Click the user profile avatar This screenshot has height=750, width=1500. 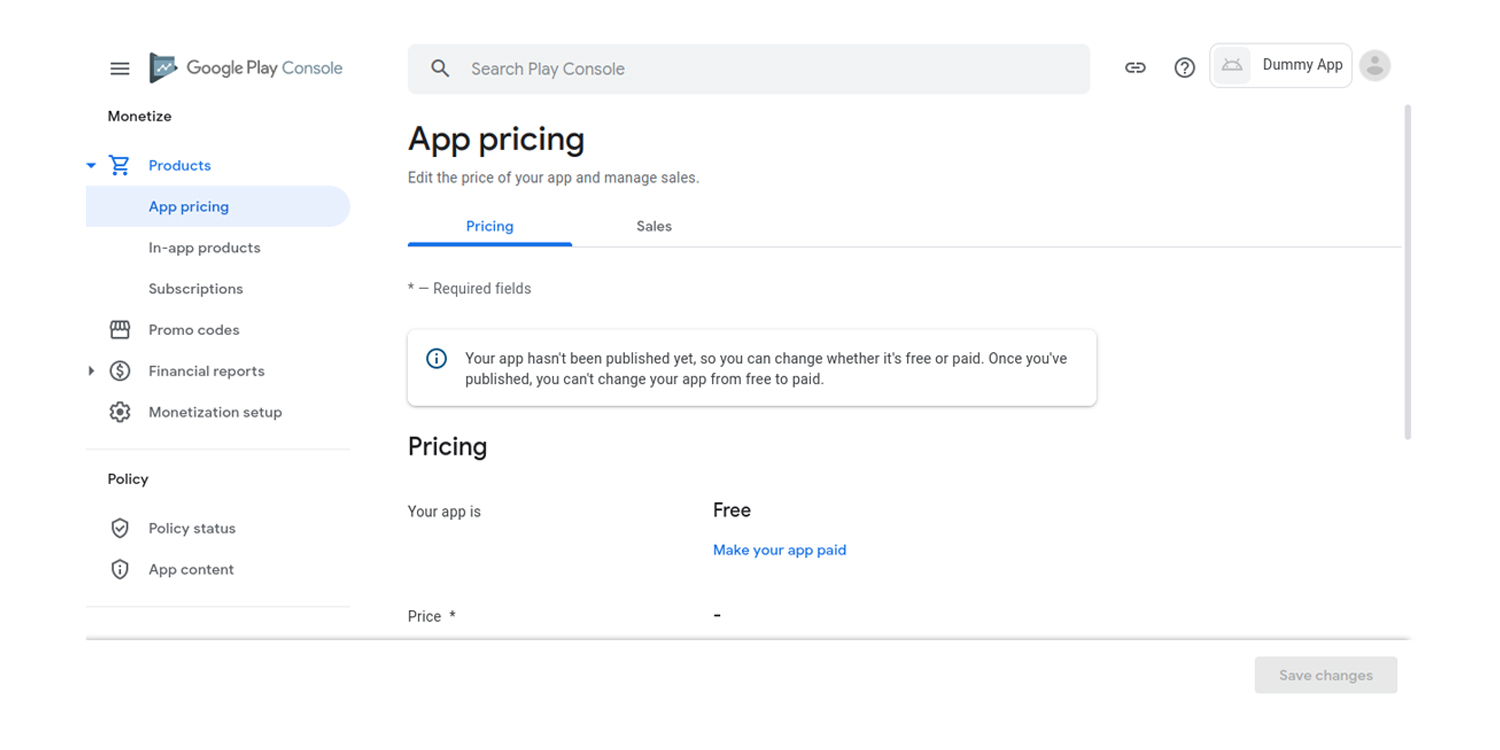click(1374, 64)
